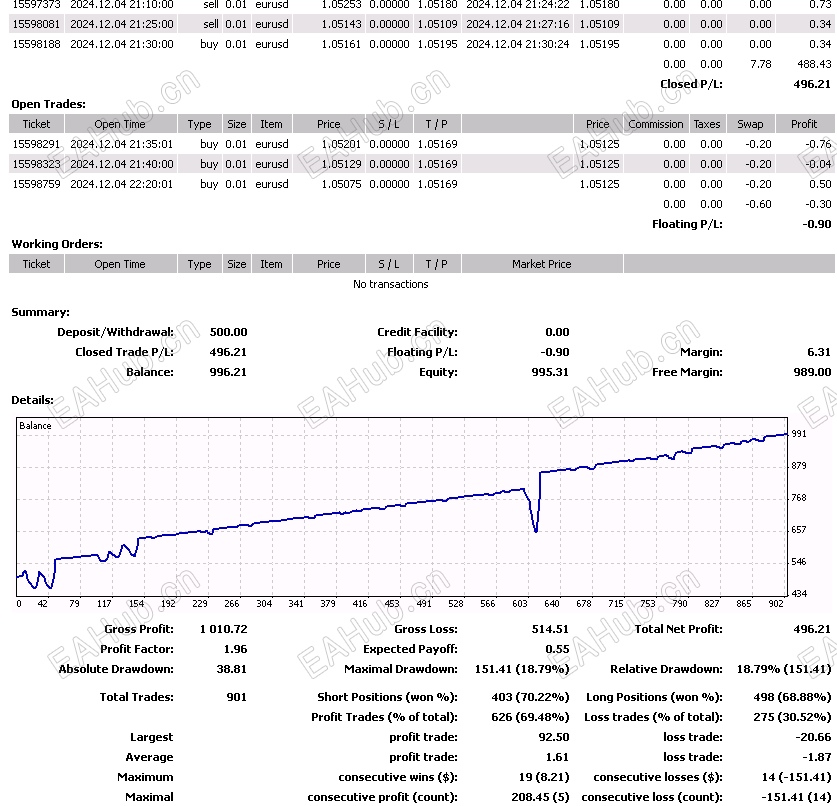Click the Taxes column header

click(707, 124)
